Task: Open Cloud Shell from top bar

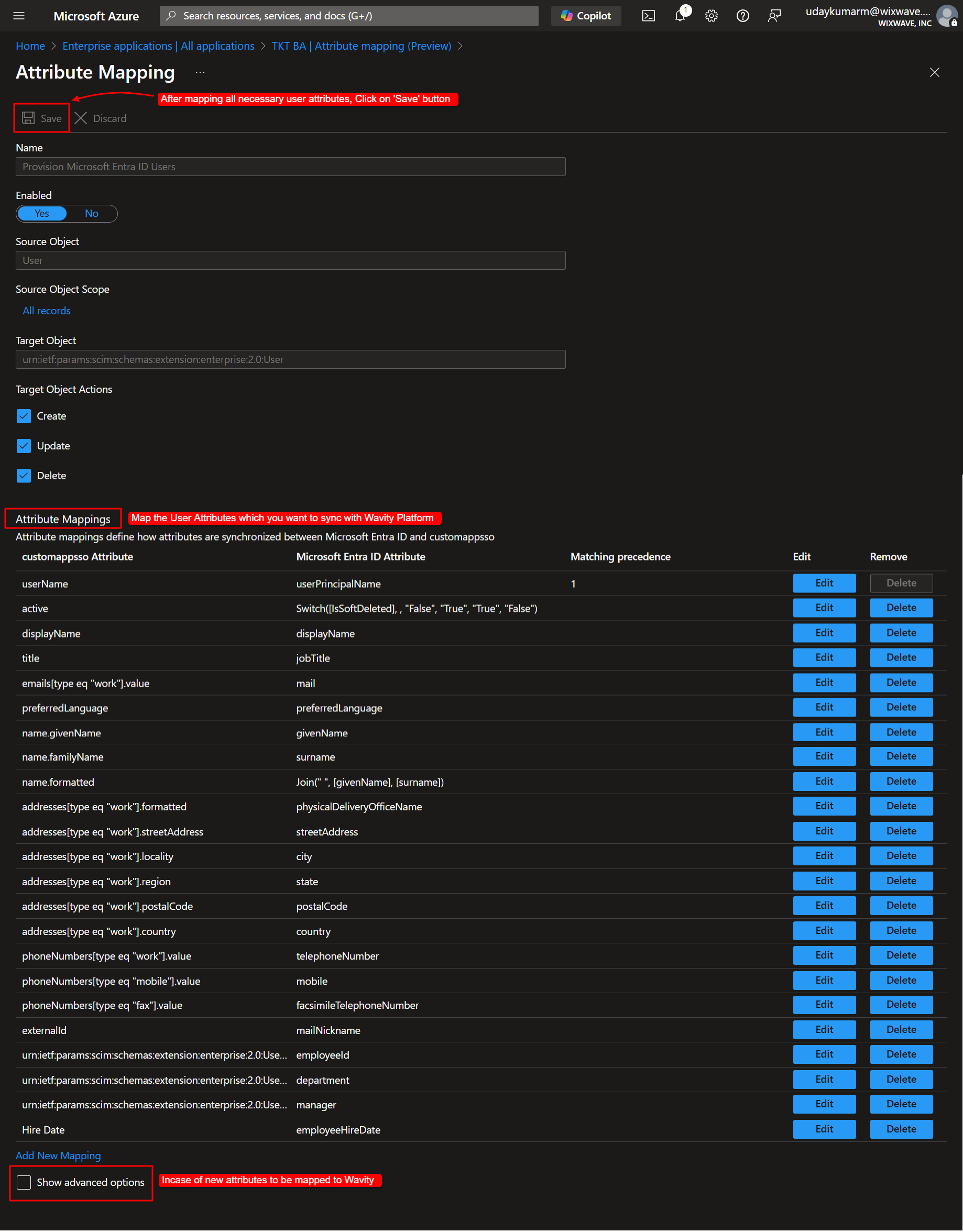Action: coord(649,16)
